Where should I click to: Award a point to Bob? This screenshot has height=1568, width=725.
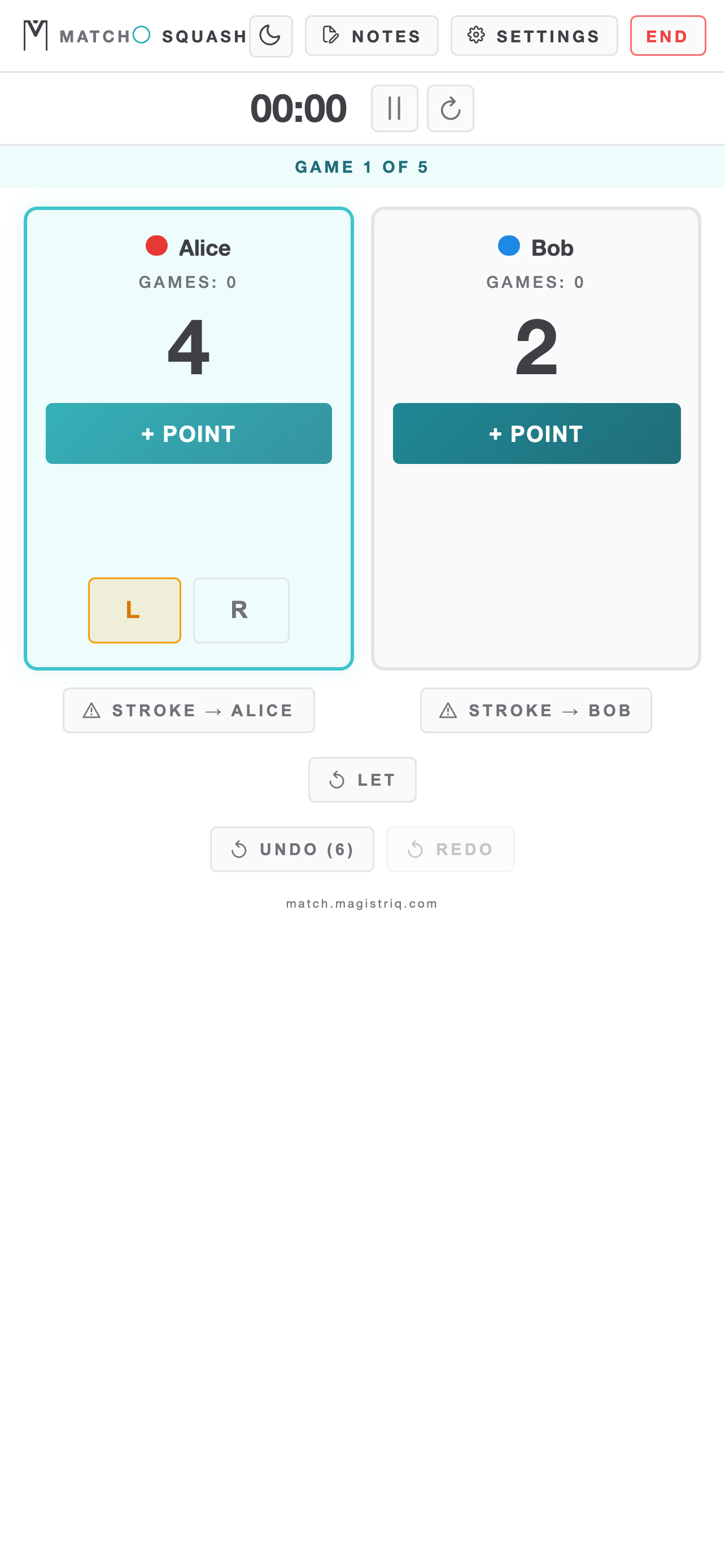pos(536,433)
